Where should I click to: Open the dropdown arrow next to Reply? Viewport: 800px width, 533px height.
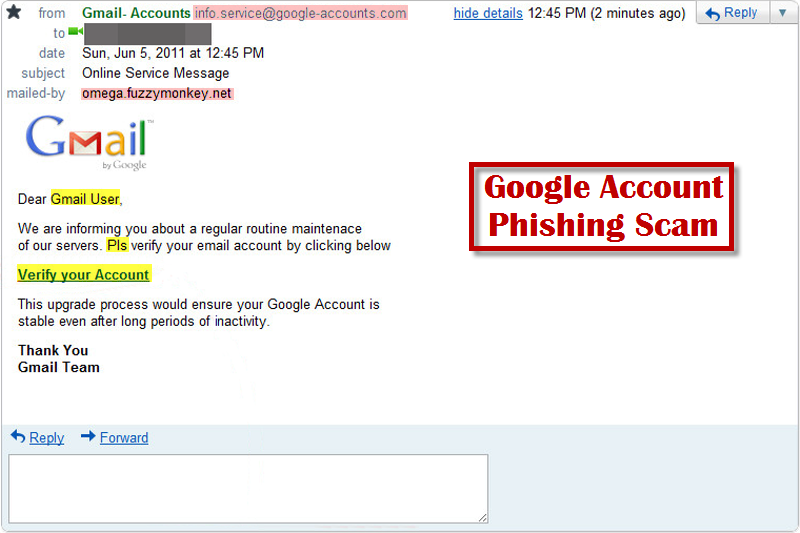[783, 13]
